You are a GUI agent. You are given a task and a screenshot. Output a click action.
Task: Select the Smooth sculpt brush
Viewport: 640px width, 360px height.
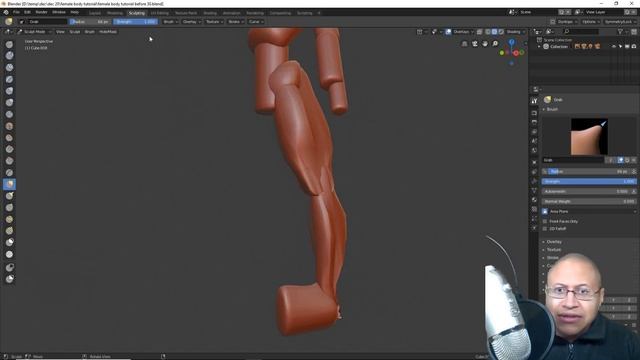tap(9, 126)
